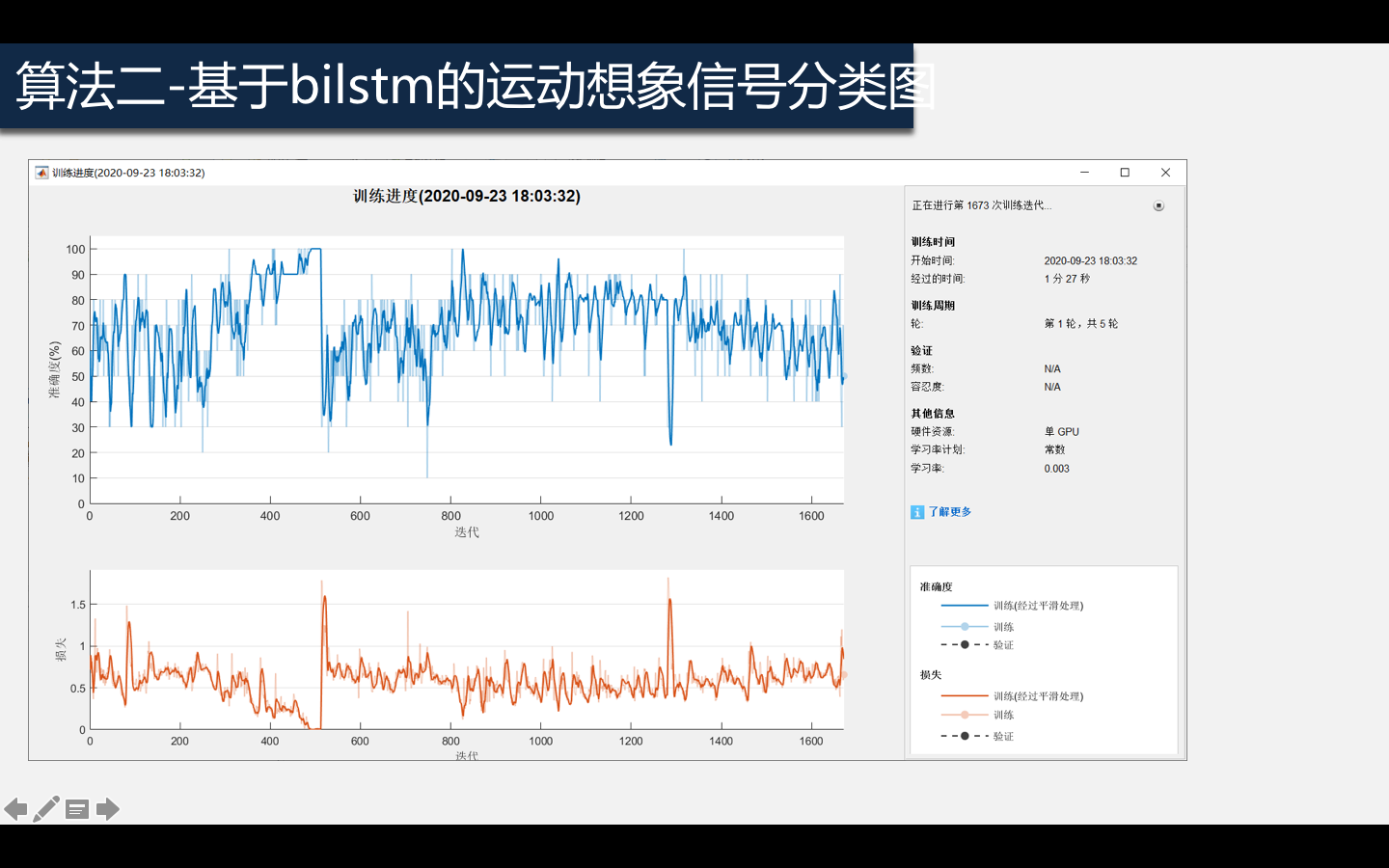
Task: Click the 损失 legend heading
Action: tap(931, 675)
